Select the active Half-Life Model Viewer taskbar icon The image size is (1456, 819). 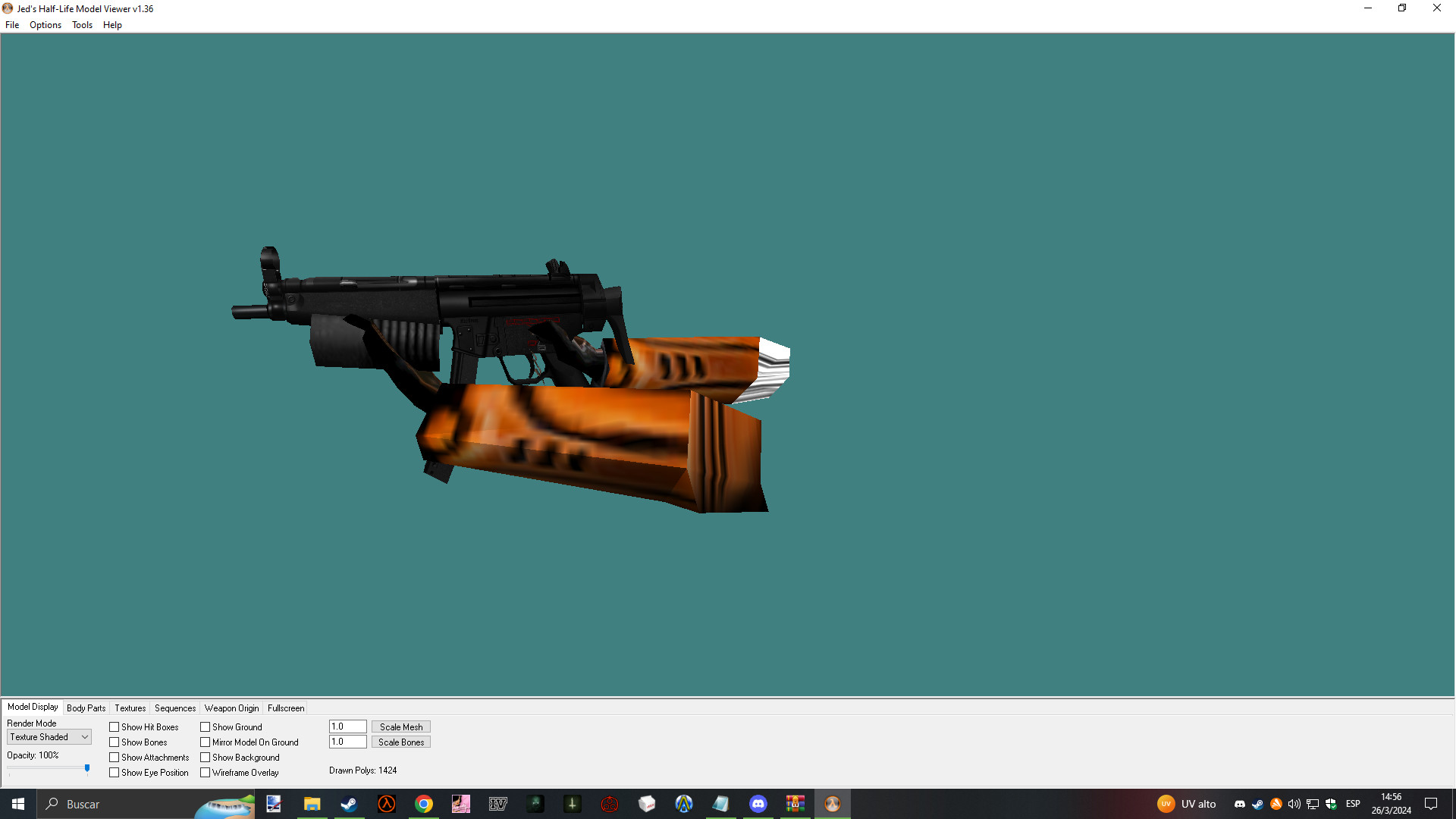click(833, 804)
